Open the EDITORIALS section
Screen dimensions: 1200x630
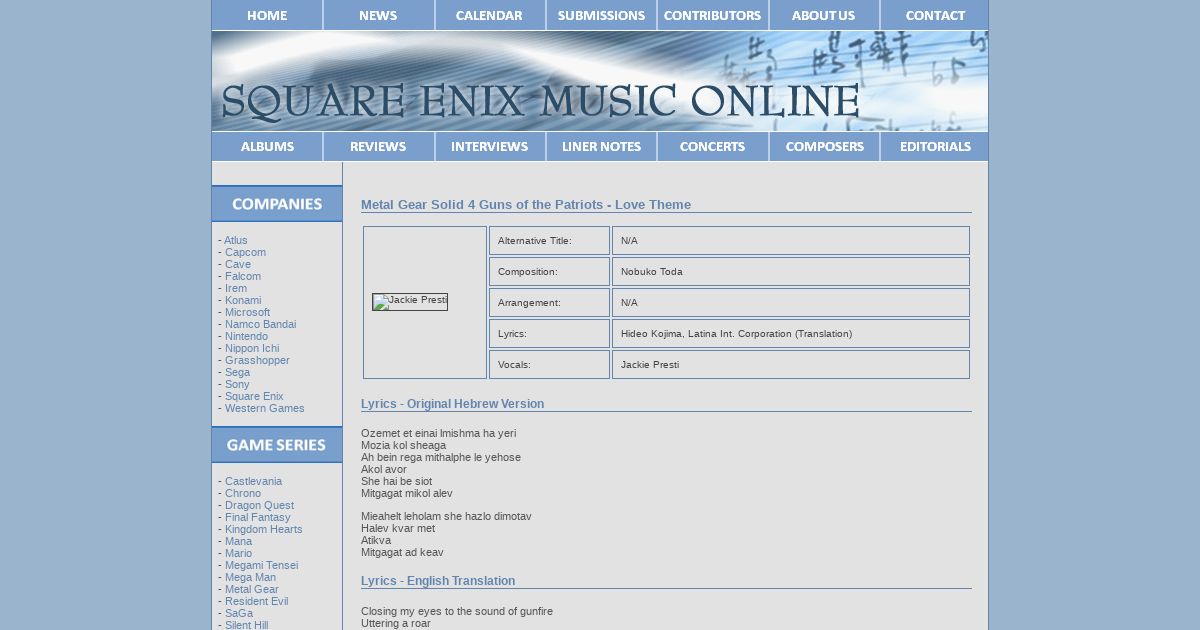click(x=935, y=146)
